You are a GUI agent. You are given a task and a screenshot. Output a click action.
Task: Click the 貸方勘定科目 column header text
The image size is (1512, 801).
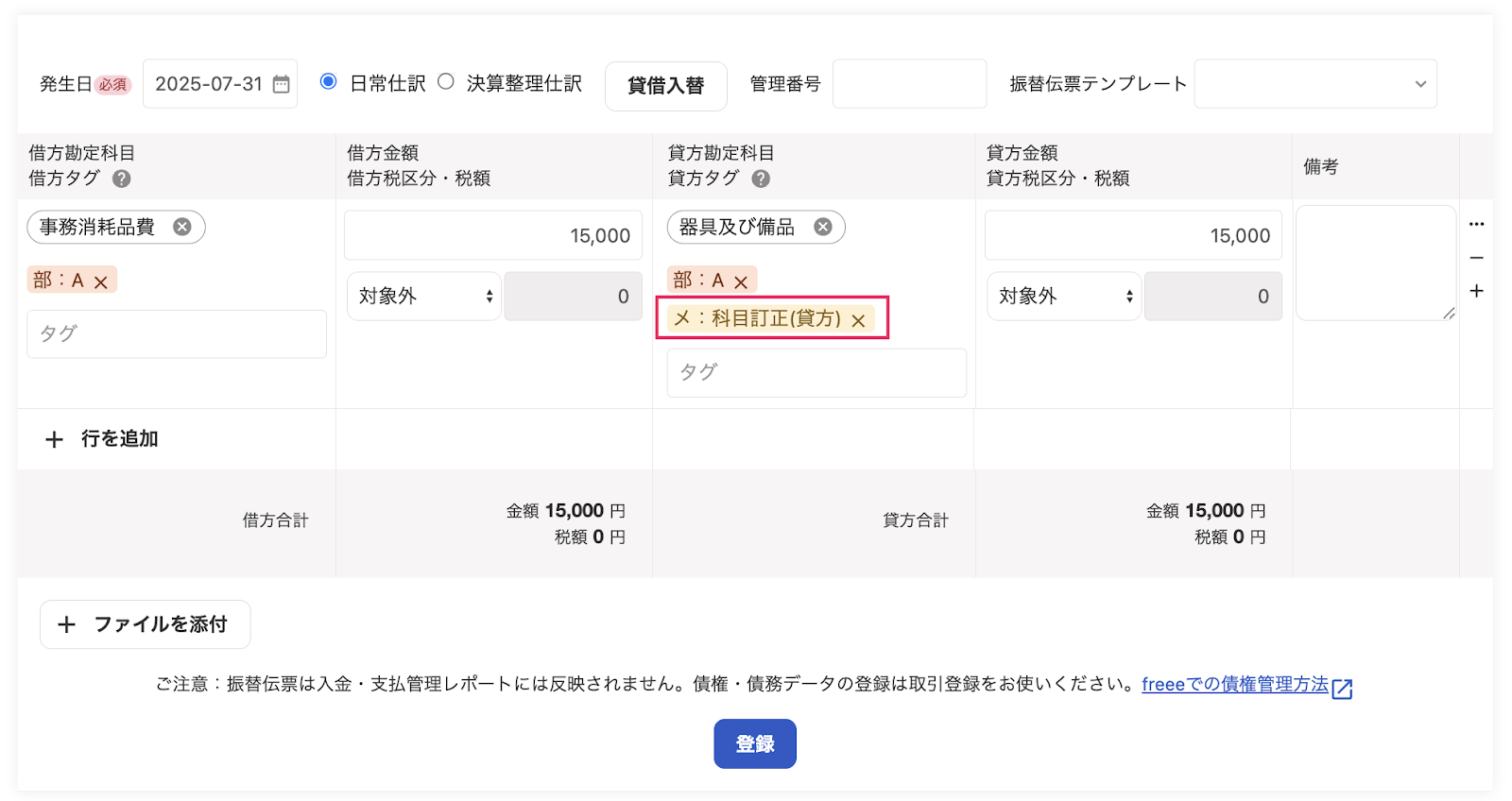click(x=721, y=153)
